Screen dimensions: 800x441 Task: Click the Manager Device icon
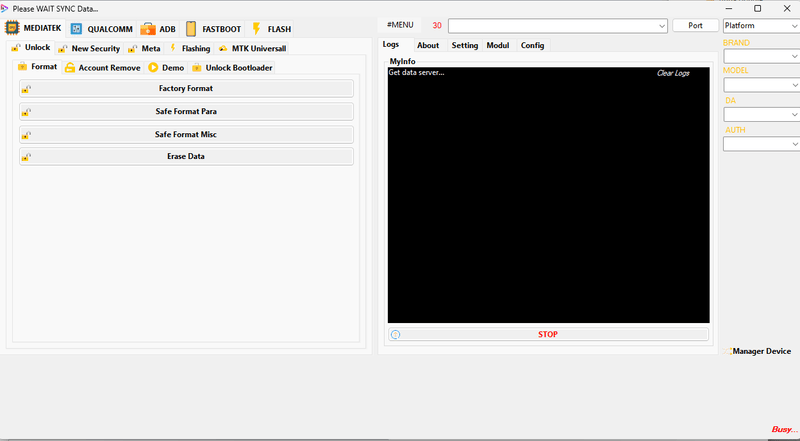[730, 351]
